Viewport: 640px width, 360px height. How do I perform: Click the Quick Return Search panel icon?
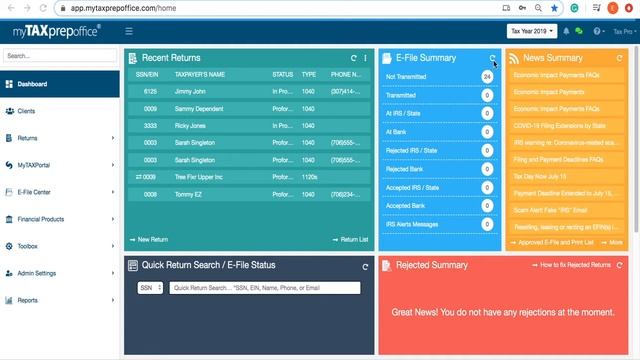coord(133,265)
